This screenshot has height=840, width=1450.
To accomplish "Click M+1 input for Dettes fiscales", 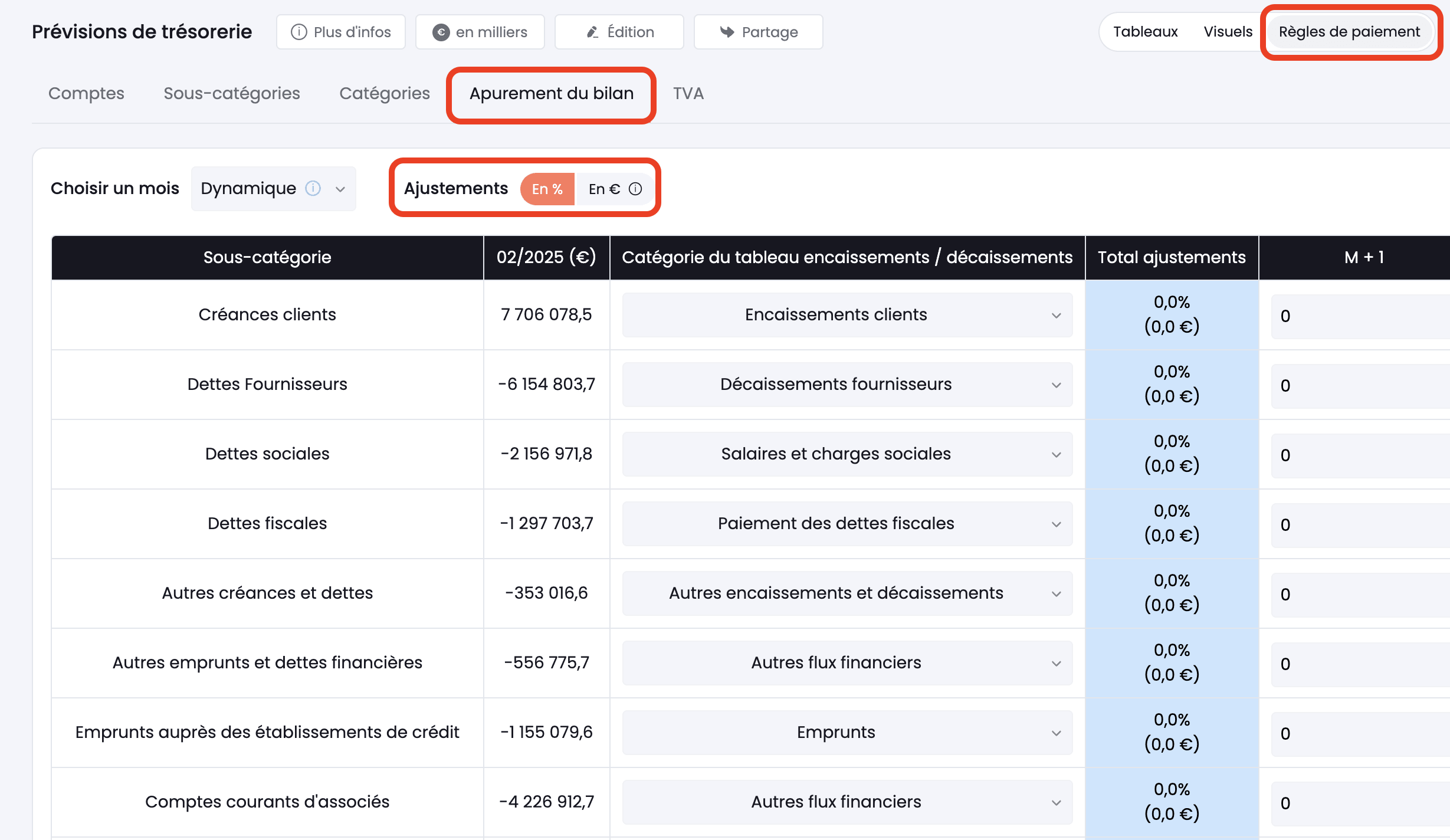I will (1360, 525).
